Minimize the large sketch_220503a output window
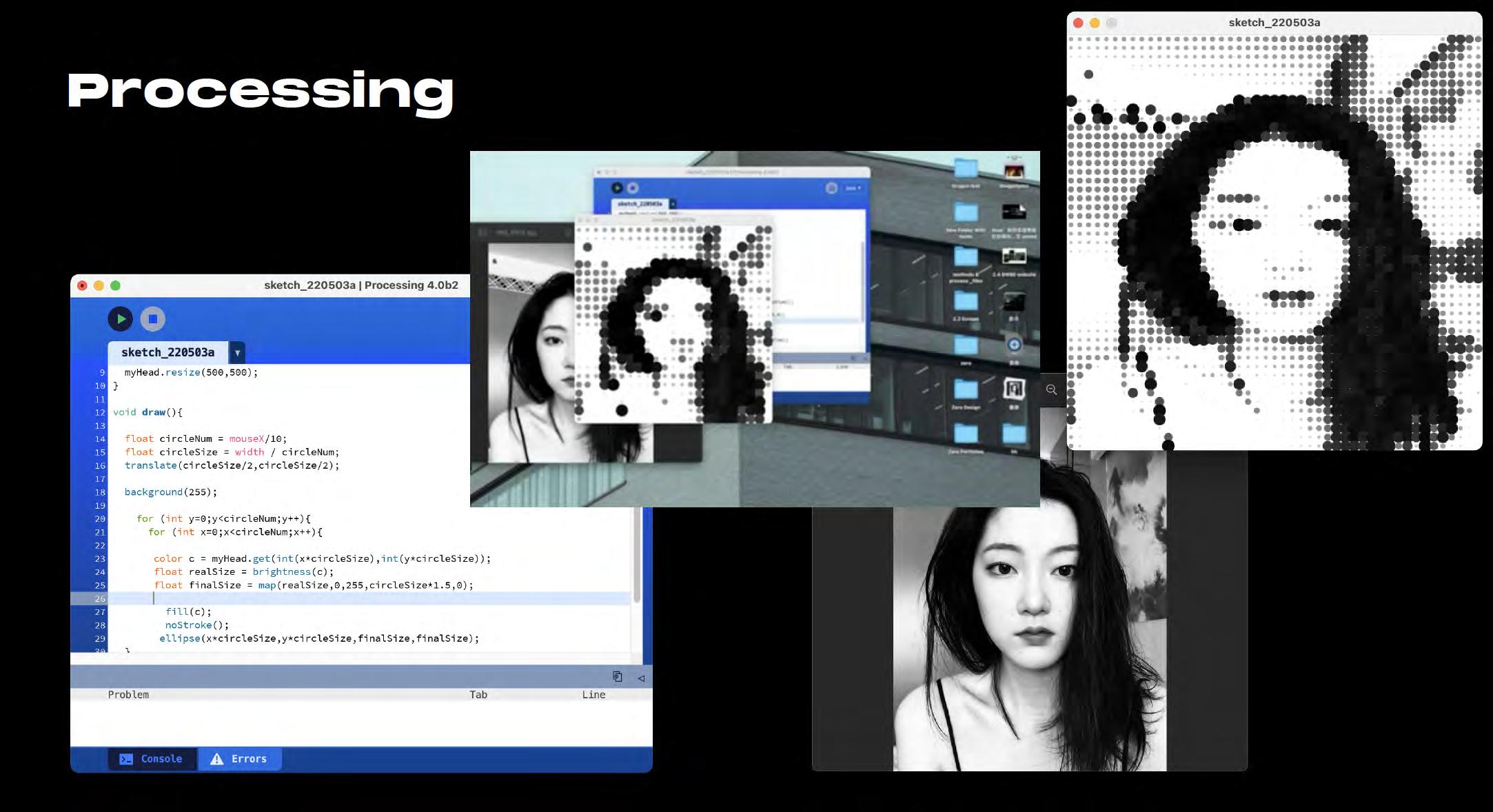This screenshot has width=1493, height=812. (x=1095, y=23)
